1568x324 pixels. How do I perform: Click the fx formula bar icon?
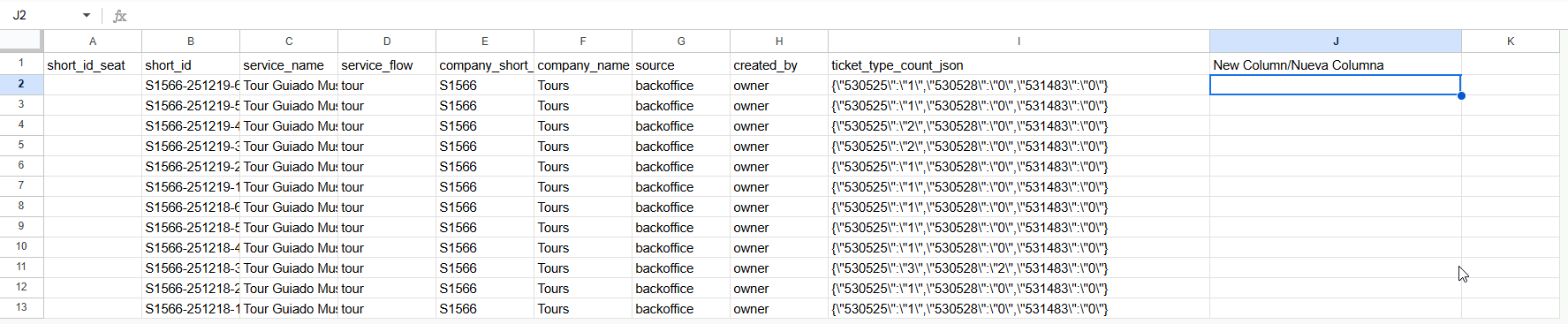[120, 16]
